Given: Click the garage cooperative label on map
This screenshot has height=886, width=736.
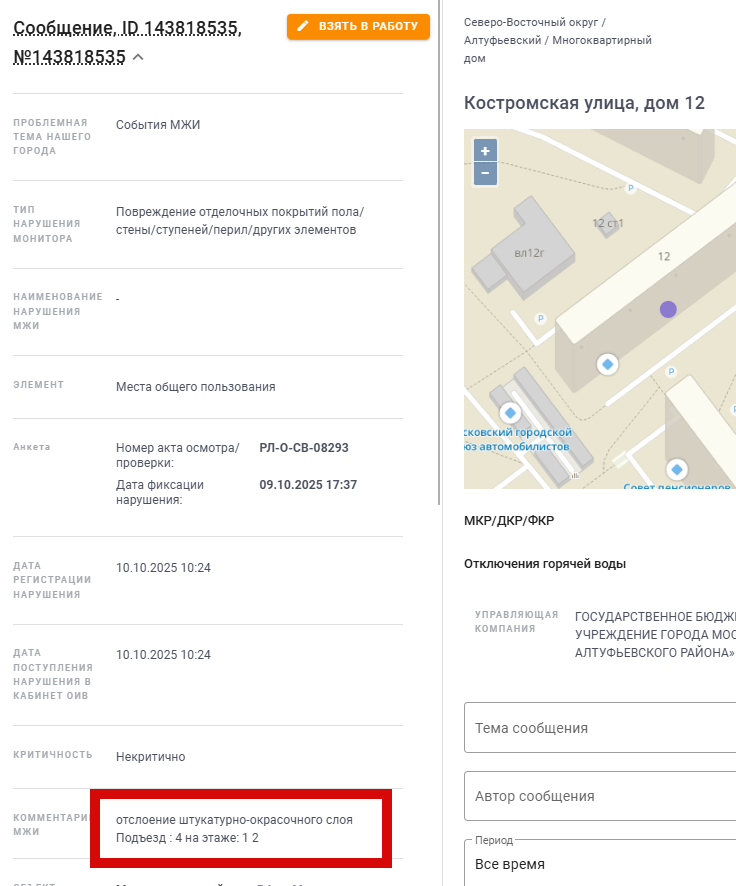Looking at the screenshot, I should (518, 439).
